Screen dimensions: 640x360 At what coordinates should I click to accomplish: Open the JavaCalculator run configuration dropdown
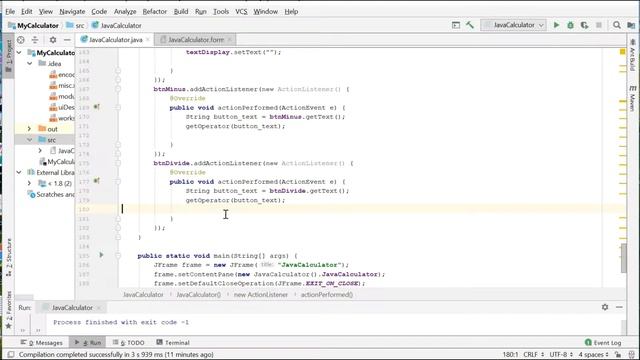tap(513, 25)
